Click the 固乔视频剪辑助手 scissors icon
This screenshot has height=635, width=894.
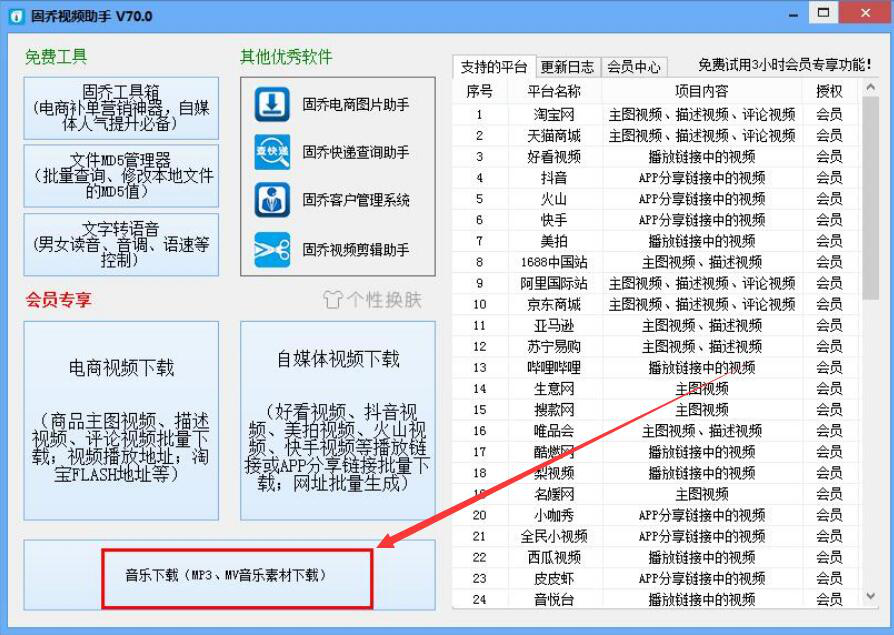click(272, 250)
